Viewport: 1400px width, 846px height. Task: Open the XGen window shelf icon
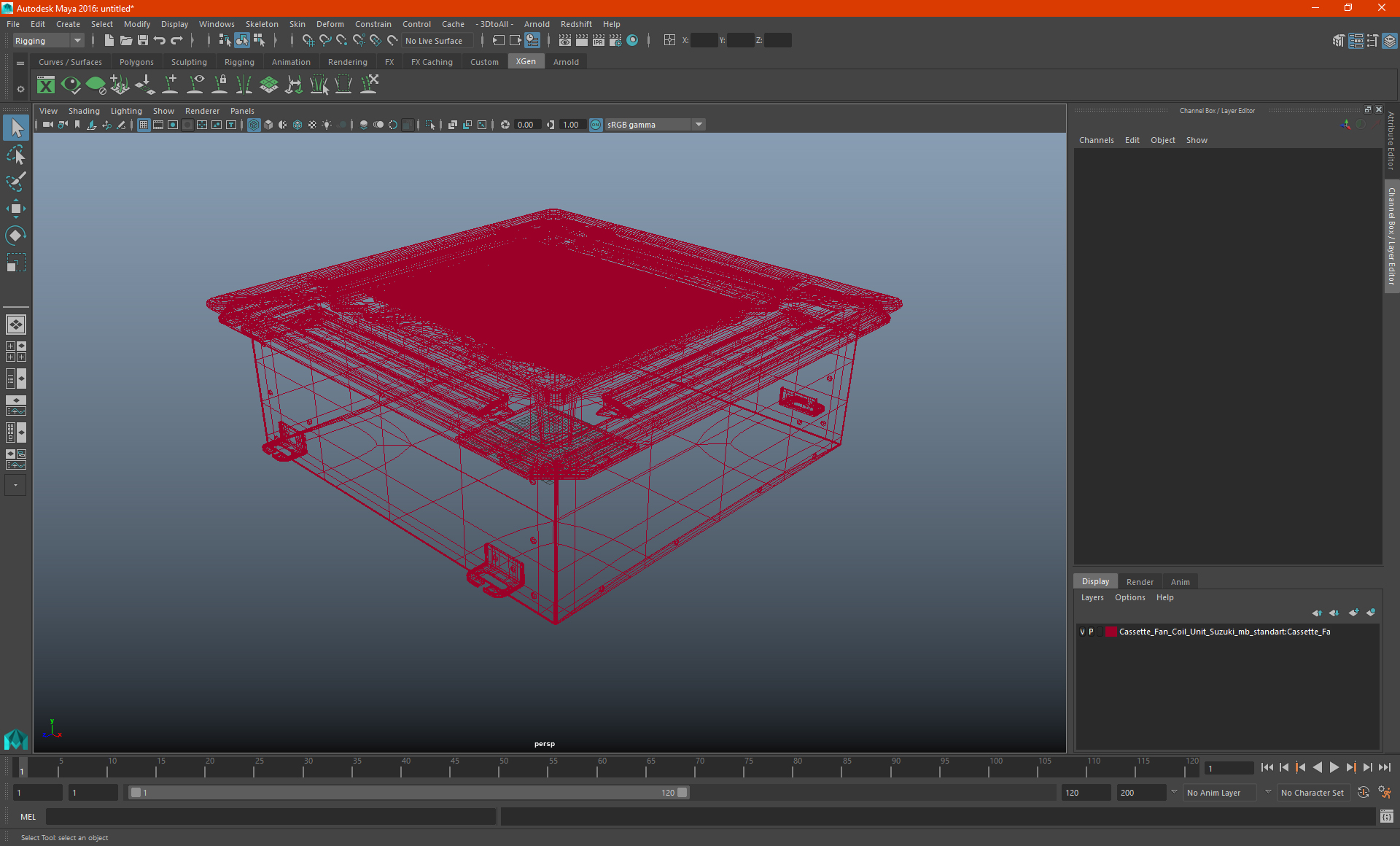coord(46,85)
